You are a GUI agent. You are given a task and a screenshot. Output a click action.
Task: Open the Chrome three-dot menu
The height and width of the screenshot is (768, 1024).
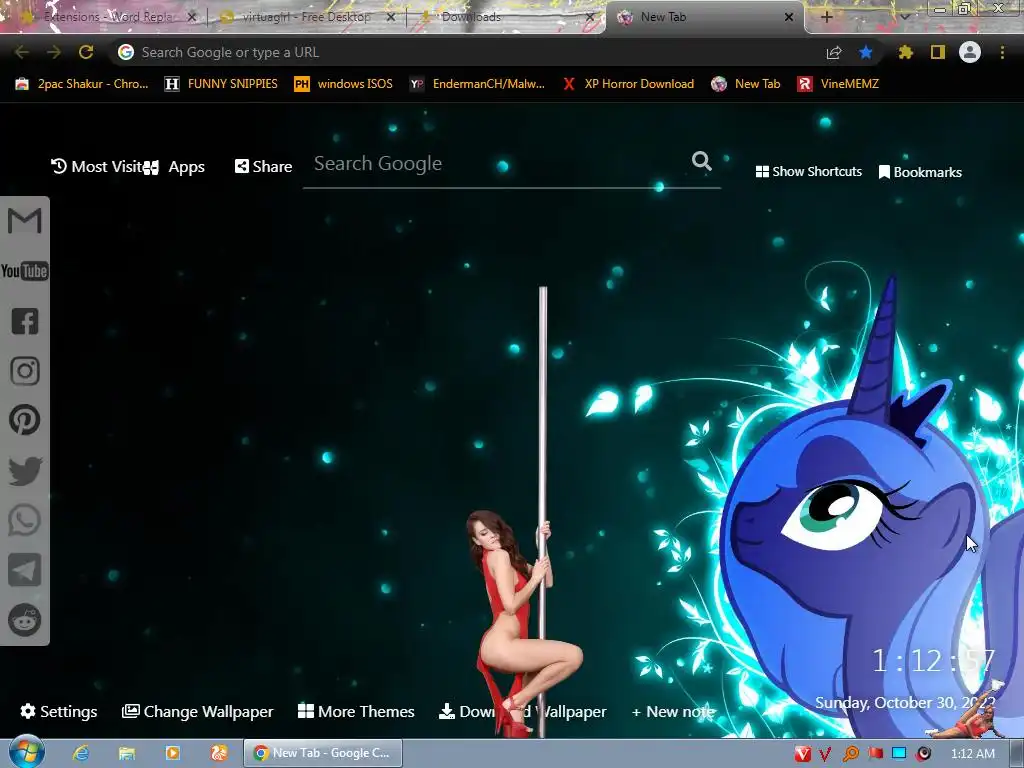[x=1002, y=52]
